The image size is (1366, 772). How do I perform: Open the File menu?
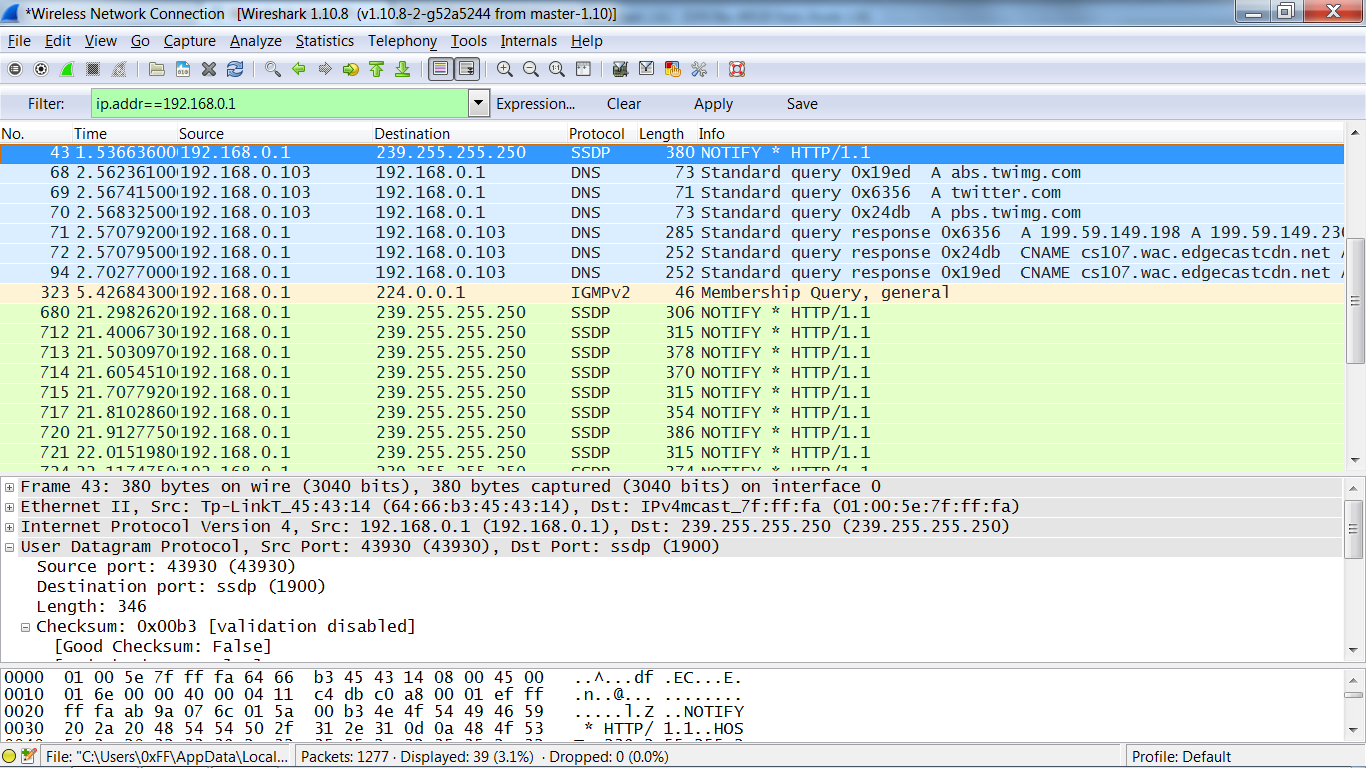(19, 41)
